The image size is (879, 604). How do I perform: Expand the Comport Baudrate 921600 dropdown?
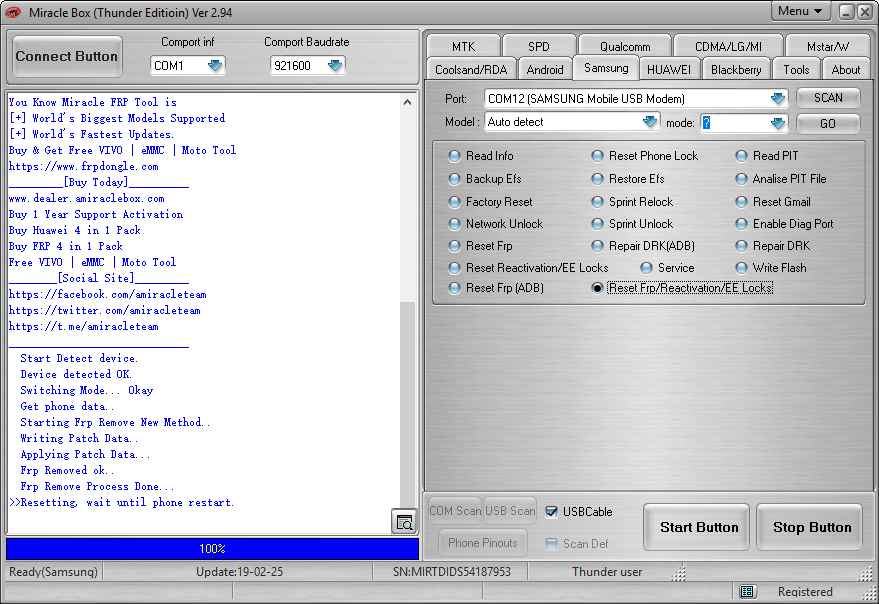335,66
